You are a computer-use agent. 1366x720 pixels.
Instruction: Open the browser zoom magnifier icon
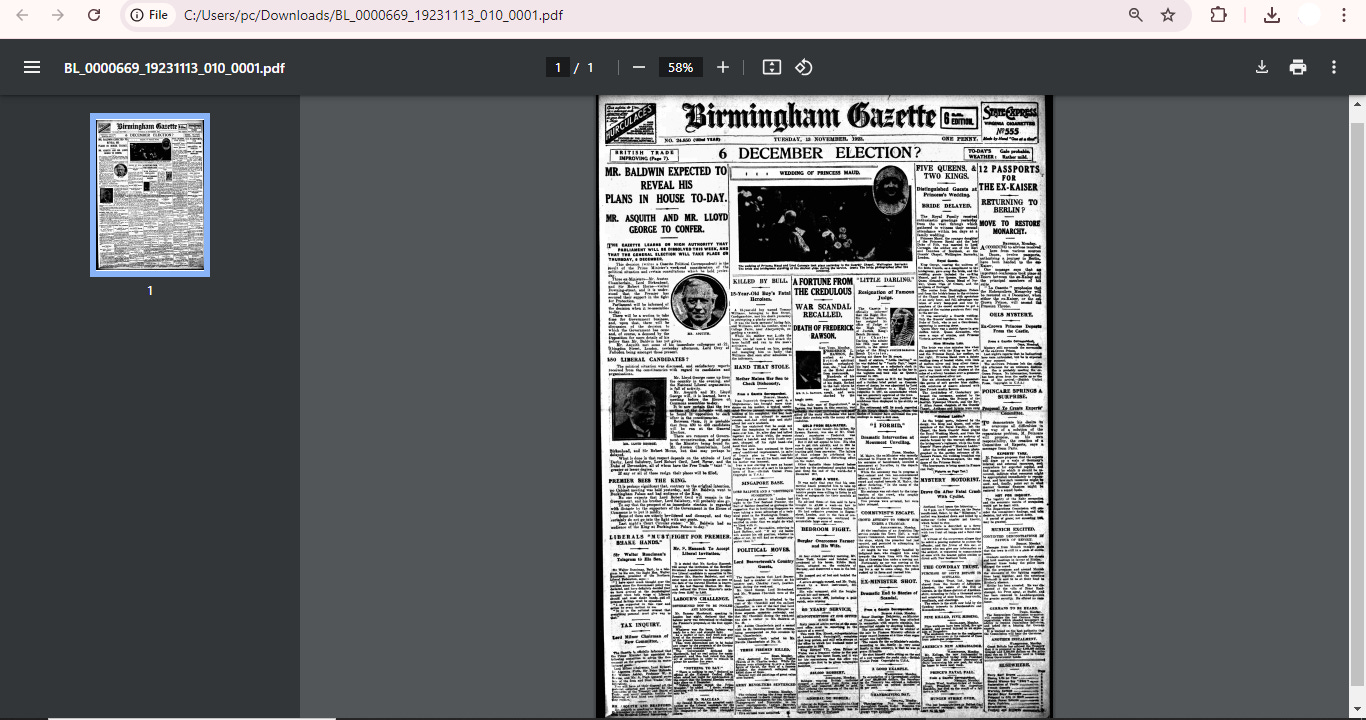coord(1136,15)
